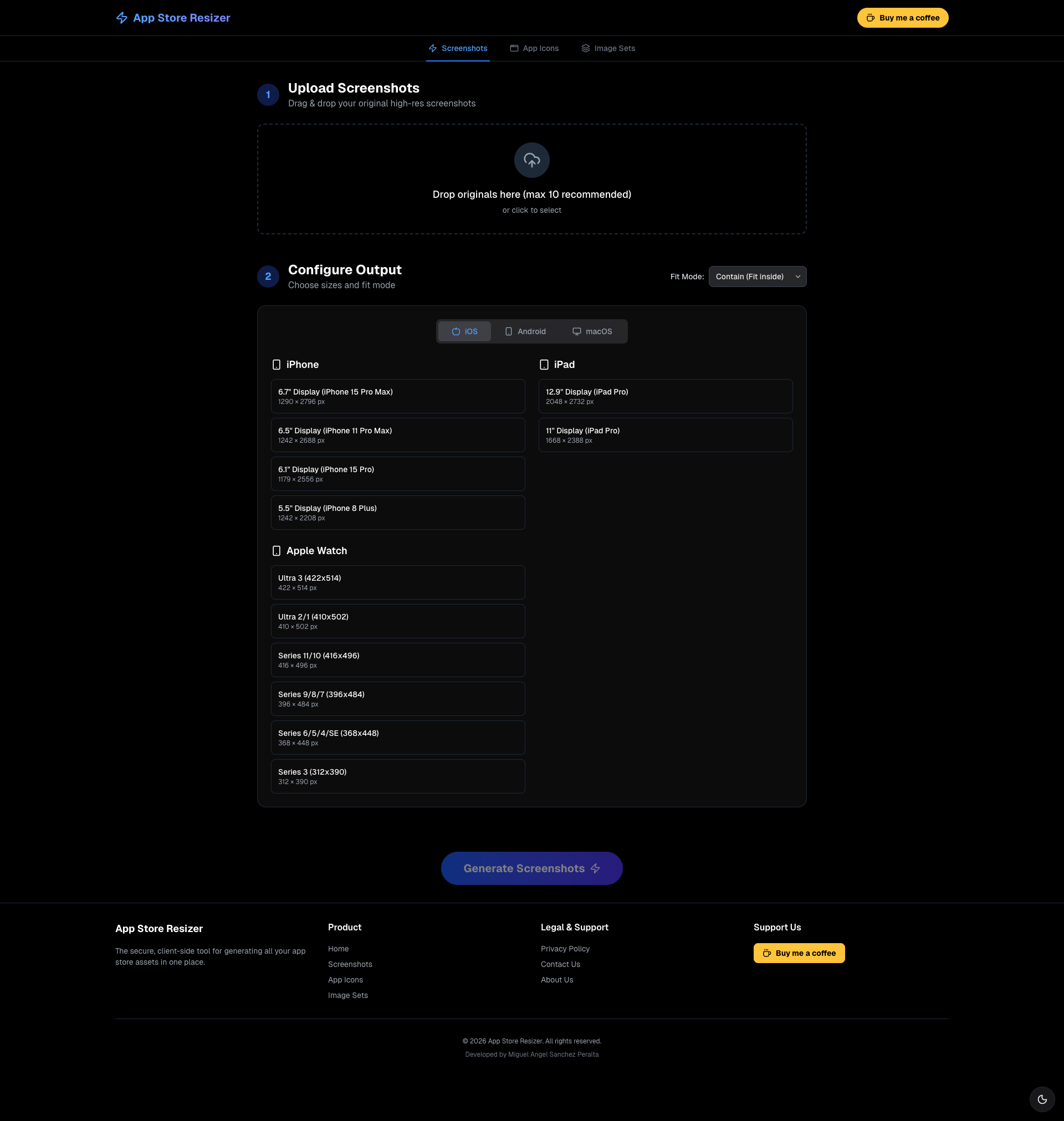Toggle dark mode with the moon icon
Image resolution: width=1064 pixels, height=1121 pixels.
click(x=1042, y=1099)
